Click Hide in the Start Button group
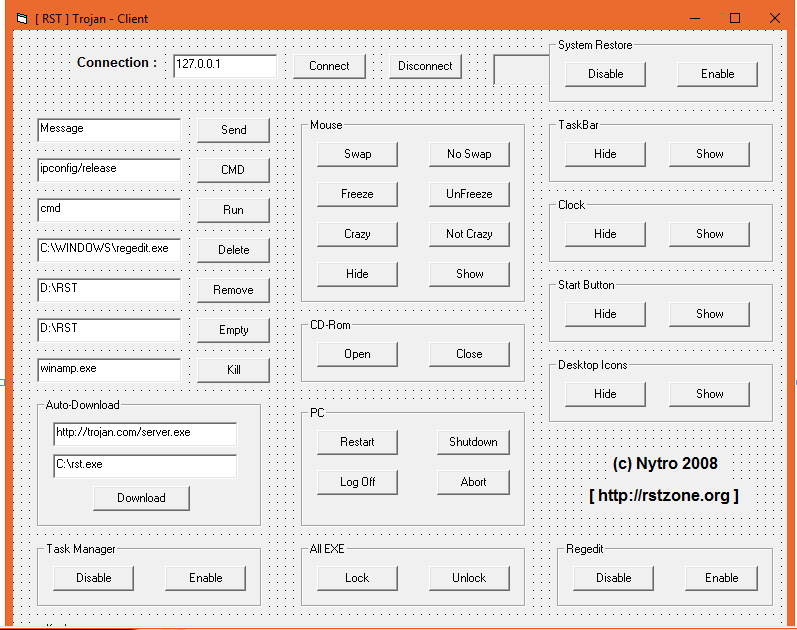797x630 pixels. click(x=605, y=314)
